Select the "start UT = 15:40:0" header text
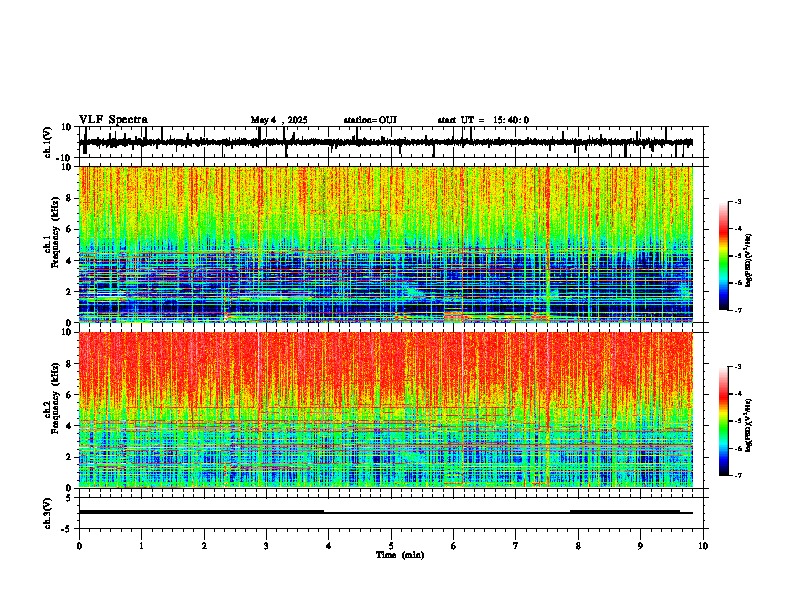Image resolution: width=792 pixels, height=612 pixels. pyautogui.click(x=483, y=120)
